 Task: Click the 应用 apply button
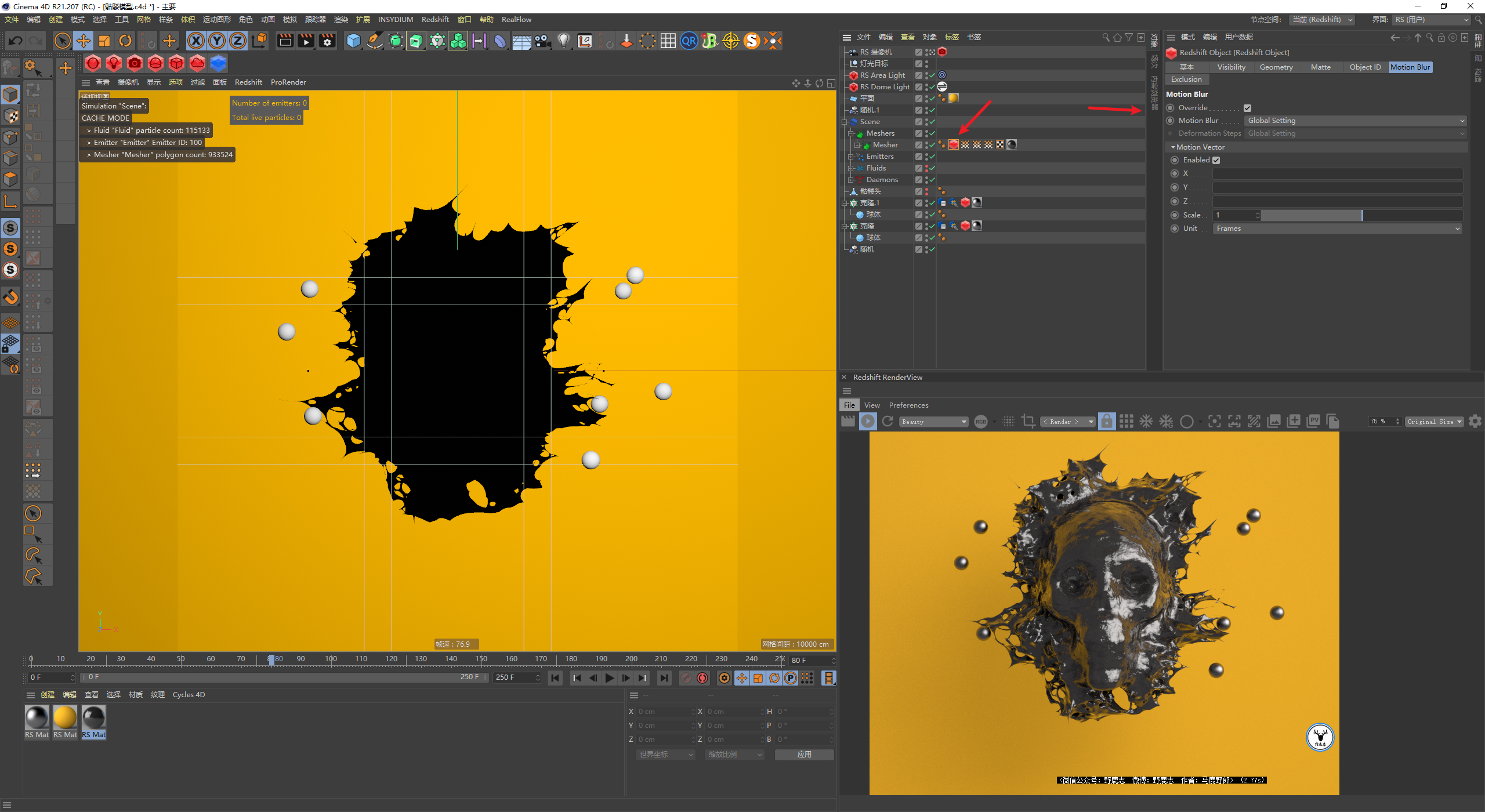[x=804, y=755]
